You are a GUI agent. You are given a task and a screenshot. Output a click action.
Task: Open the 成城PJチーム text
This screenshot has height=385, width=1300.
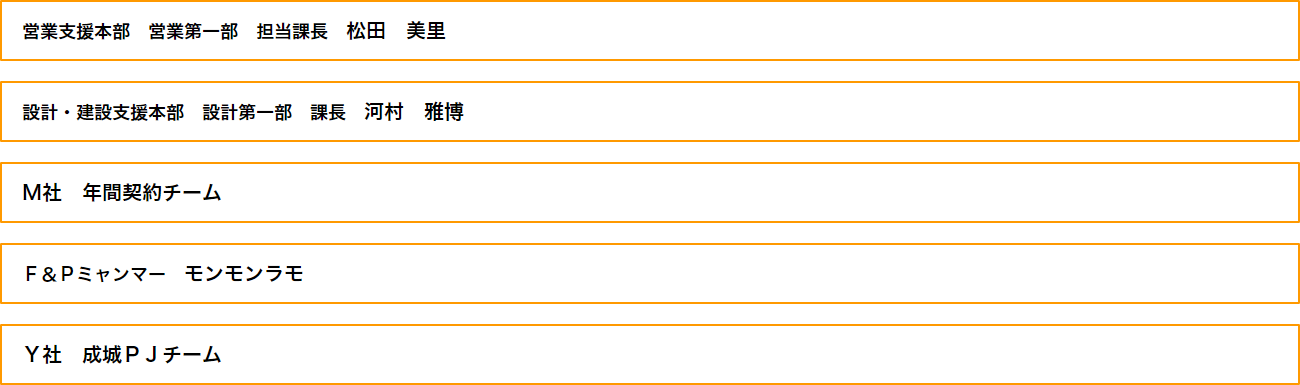click(x=152, y=355)
